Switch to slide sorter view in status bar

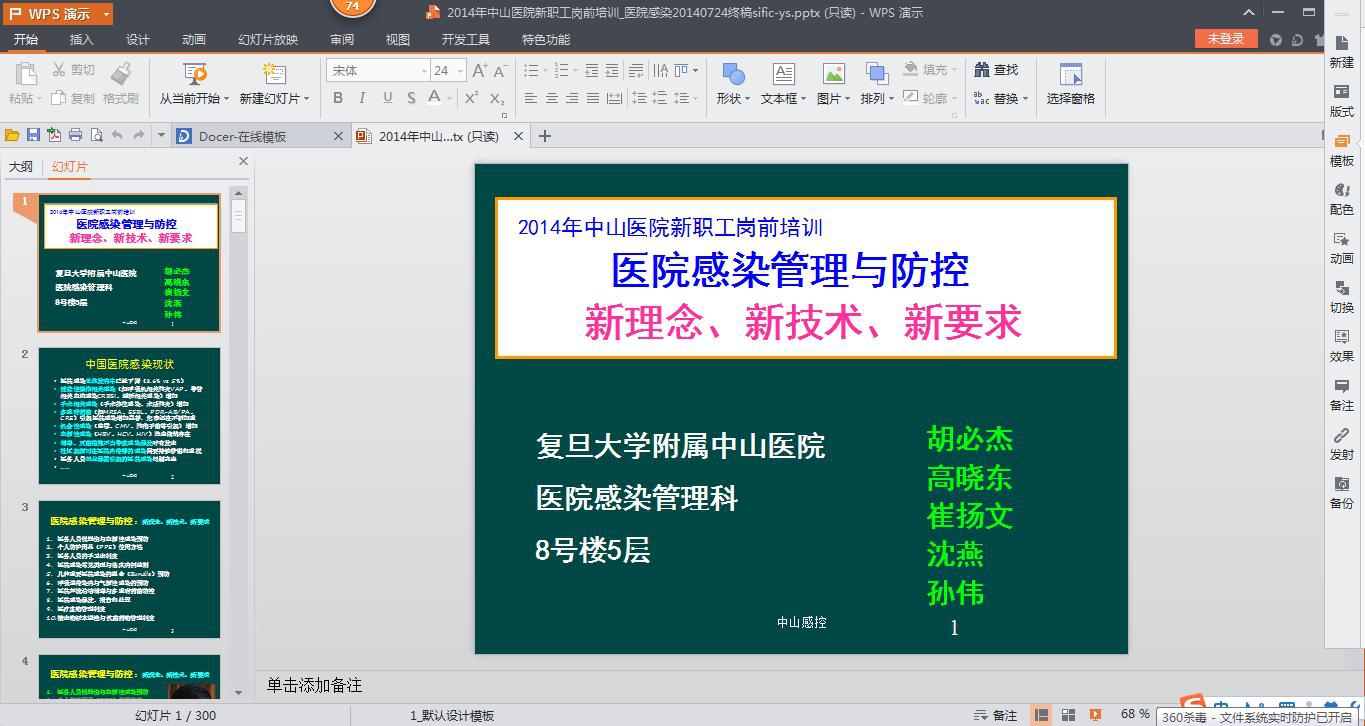pos(1068,715)
